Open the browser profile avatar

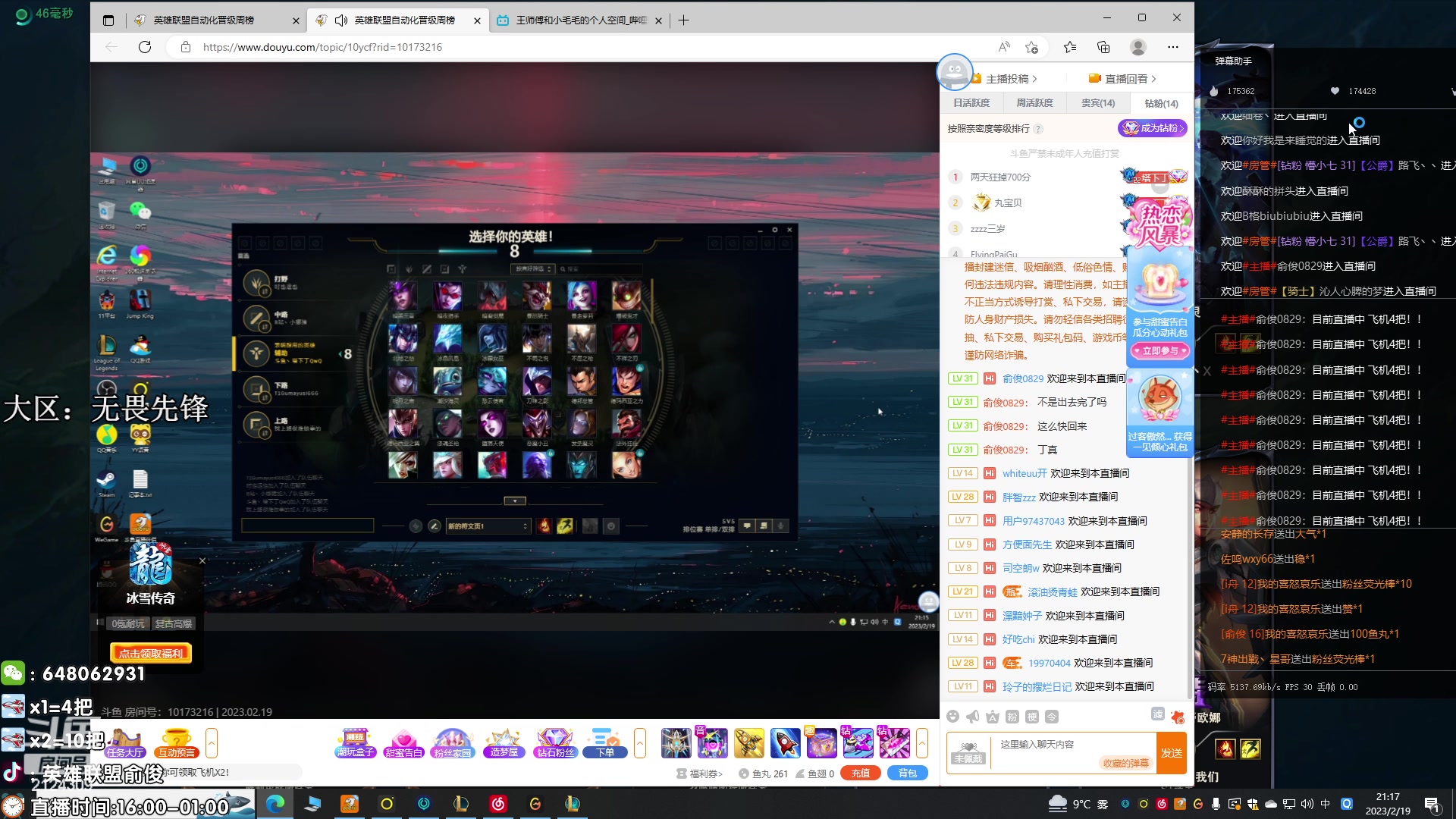[1138, 47]
